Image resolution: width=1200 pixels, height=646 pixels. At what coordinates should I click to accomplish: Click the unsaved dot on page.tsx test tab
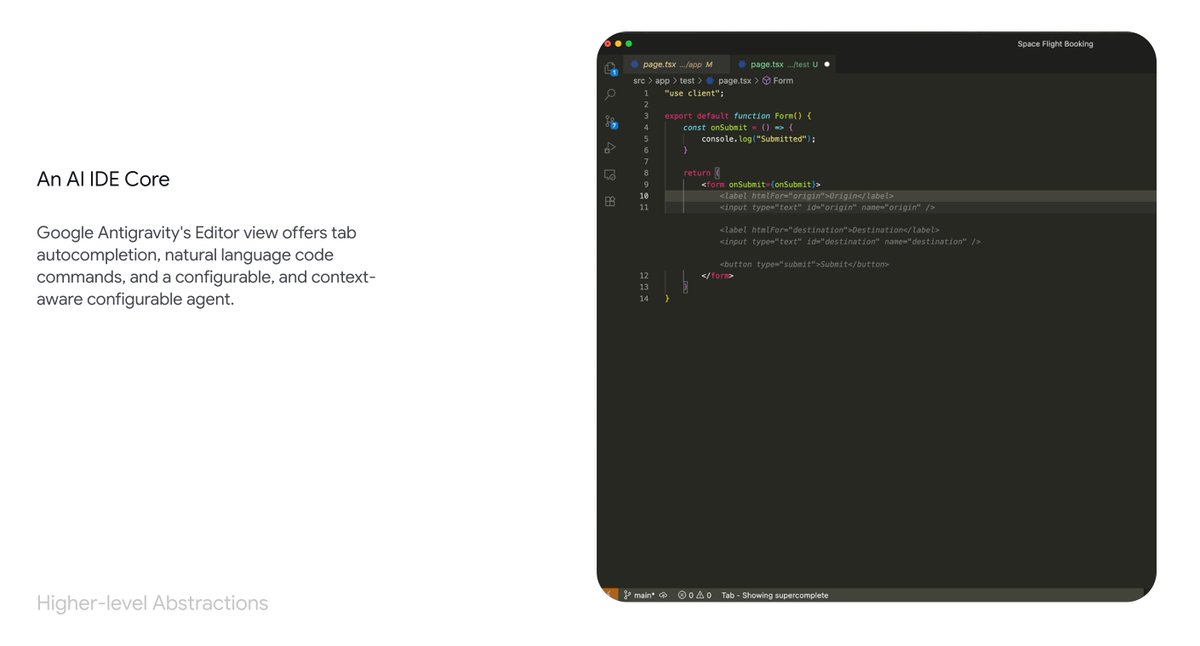click(827, 64)
